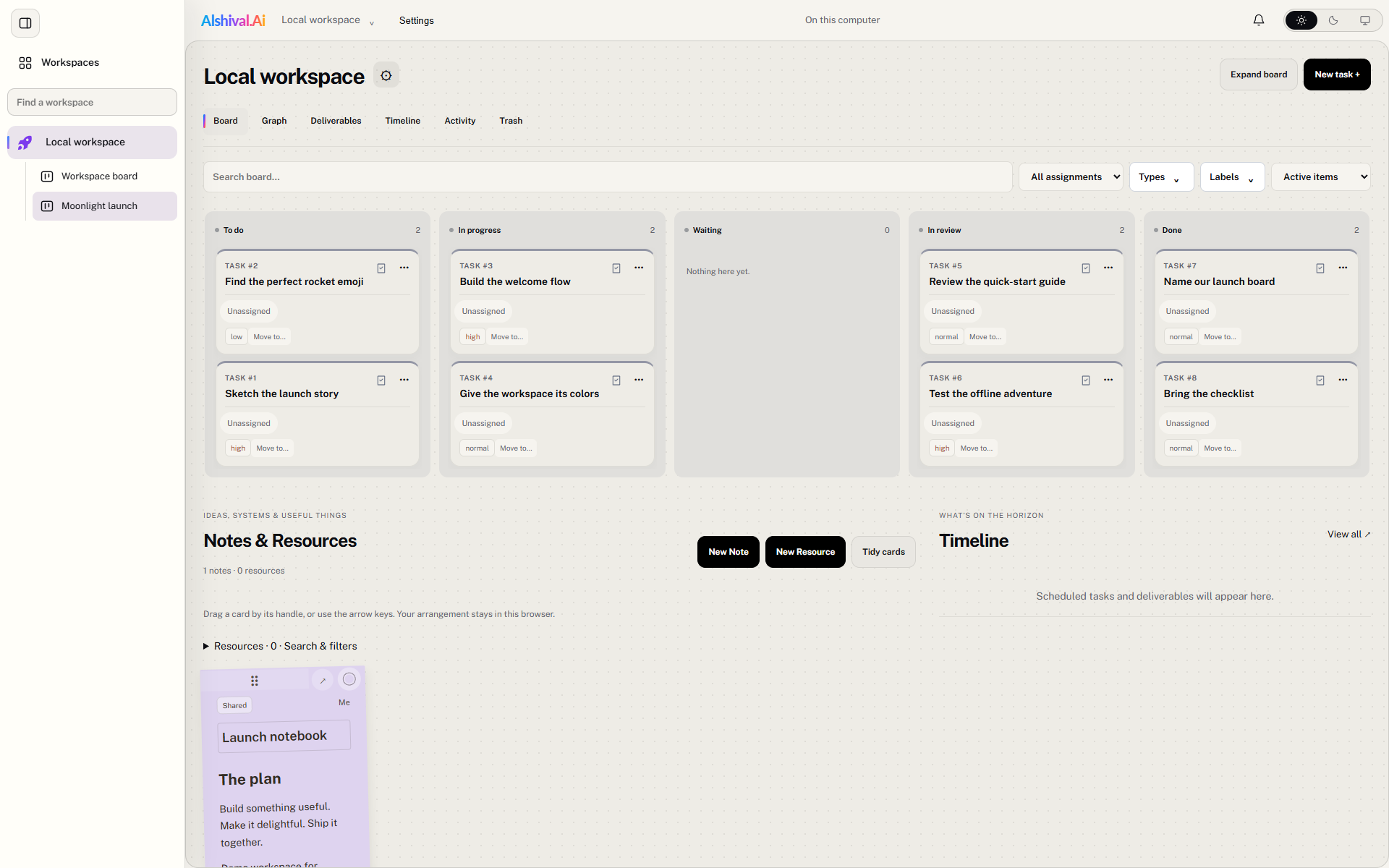Open the Local workspace switcher dropdown
1389x868 pixels.
[x=328, y=20]
